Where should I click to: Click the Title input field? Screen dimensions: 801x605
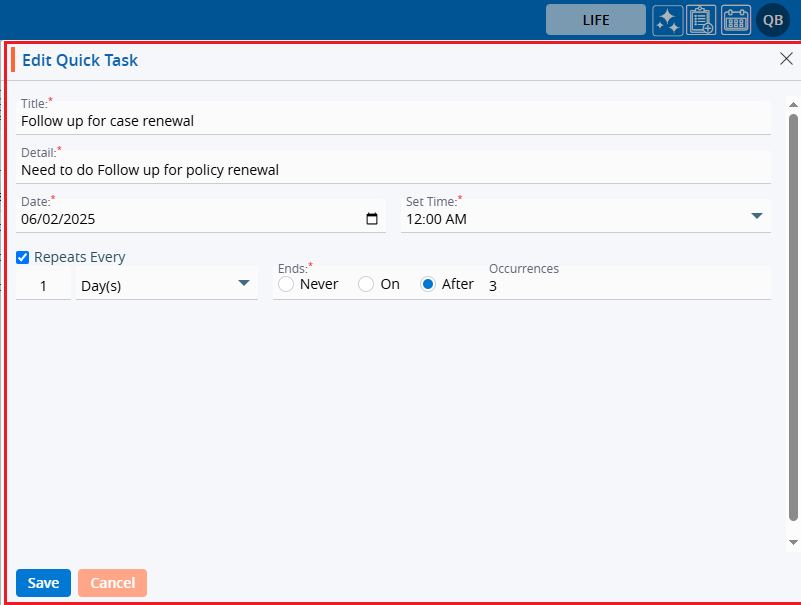point(395,121)
